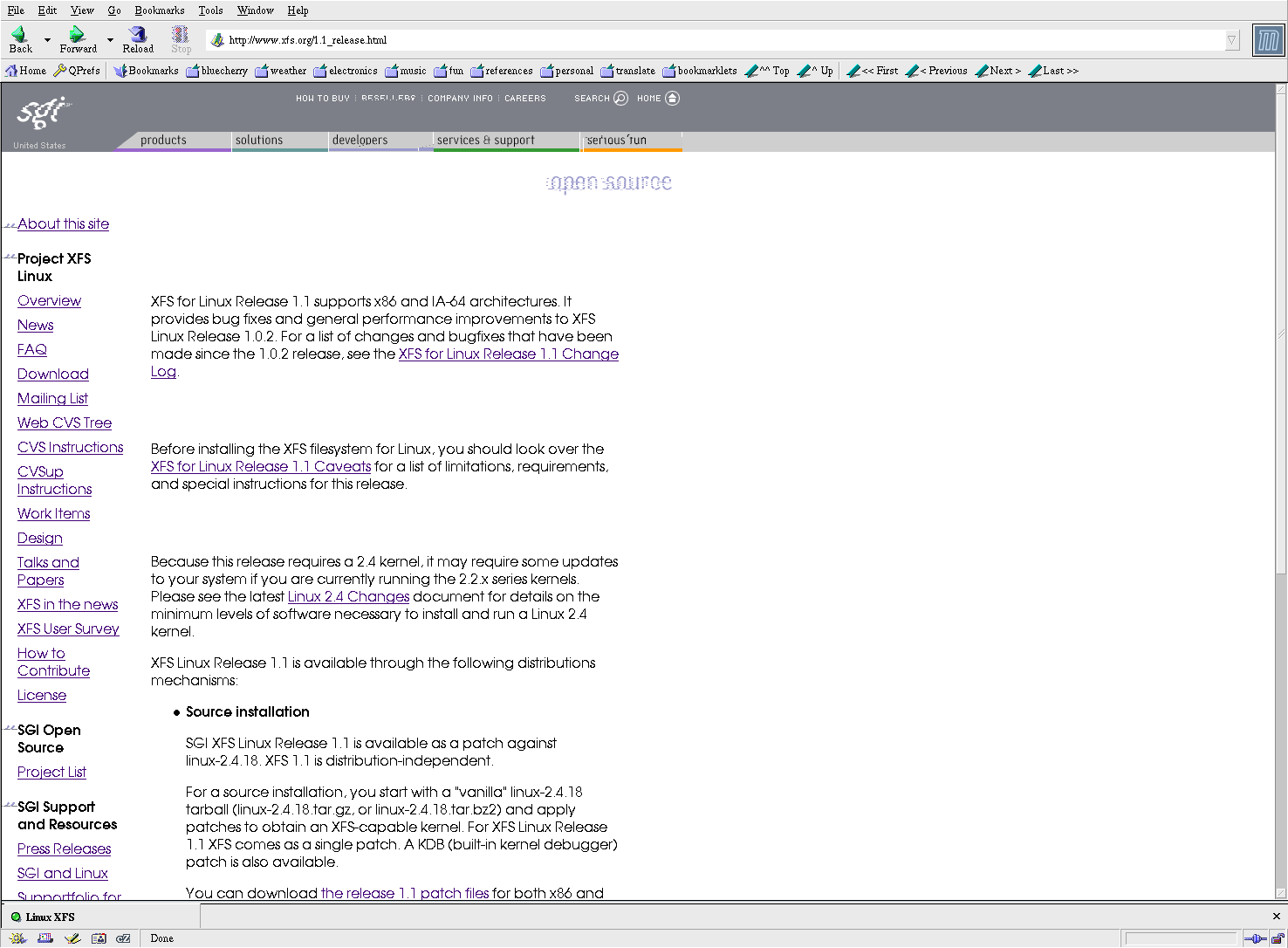Click the Next > bookmarklet
Screen dimensions: 1288x948
coord(998,71)
